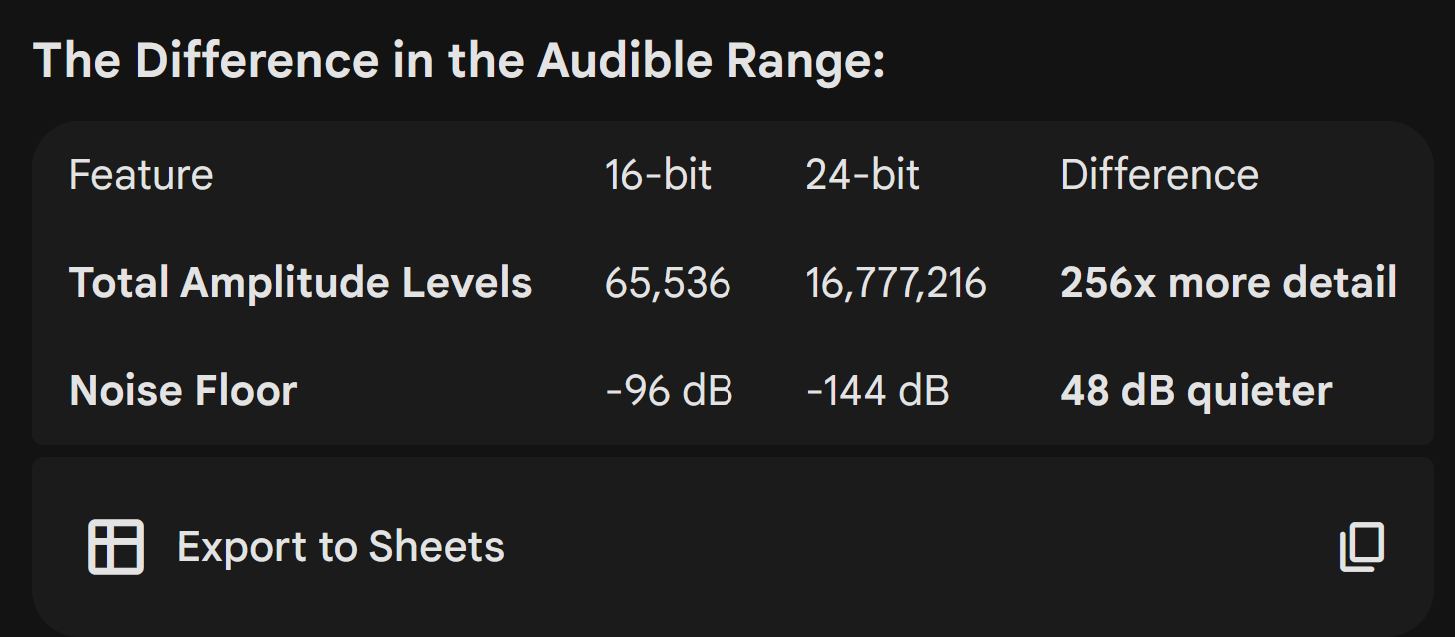Click the Total Amplitude Levels row label

click(300, 283)
